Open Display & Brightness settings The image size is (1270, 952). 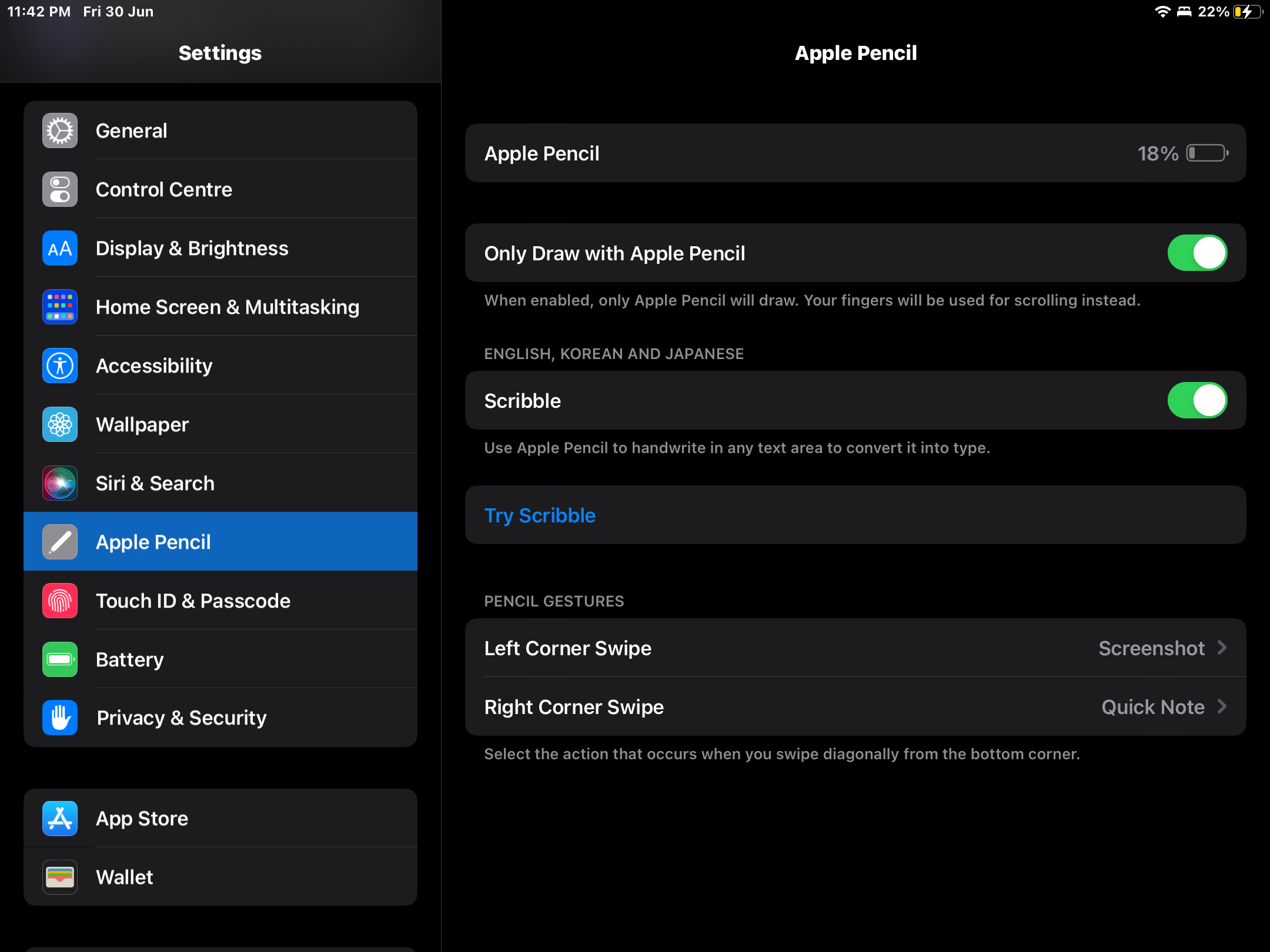pyautogui.click(x=220, y=248)
